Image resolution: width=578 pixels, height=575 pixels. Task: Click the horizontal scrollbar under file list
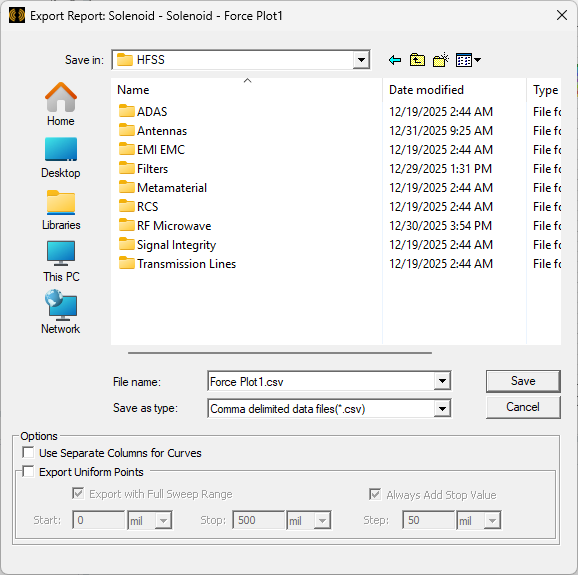click(280, 353)
